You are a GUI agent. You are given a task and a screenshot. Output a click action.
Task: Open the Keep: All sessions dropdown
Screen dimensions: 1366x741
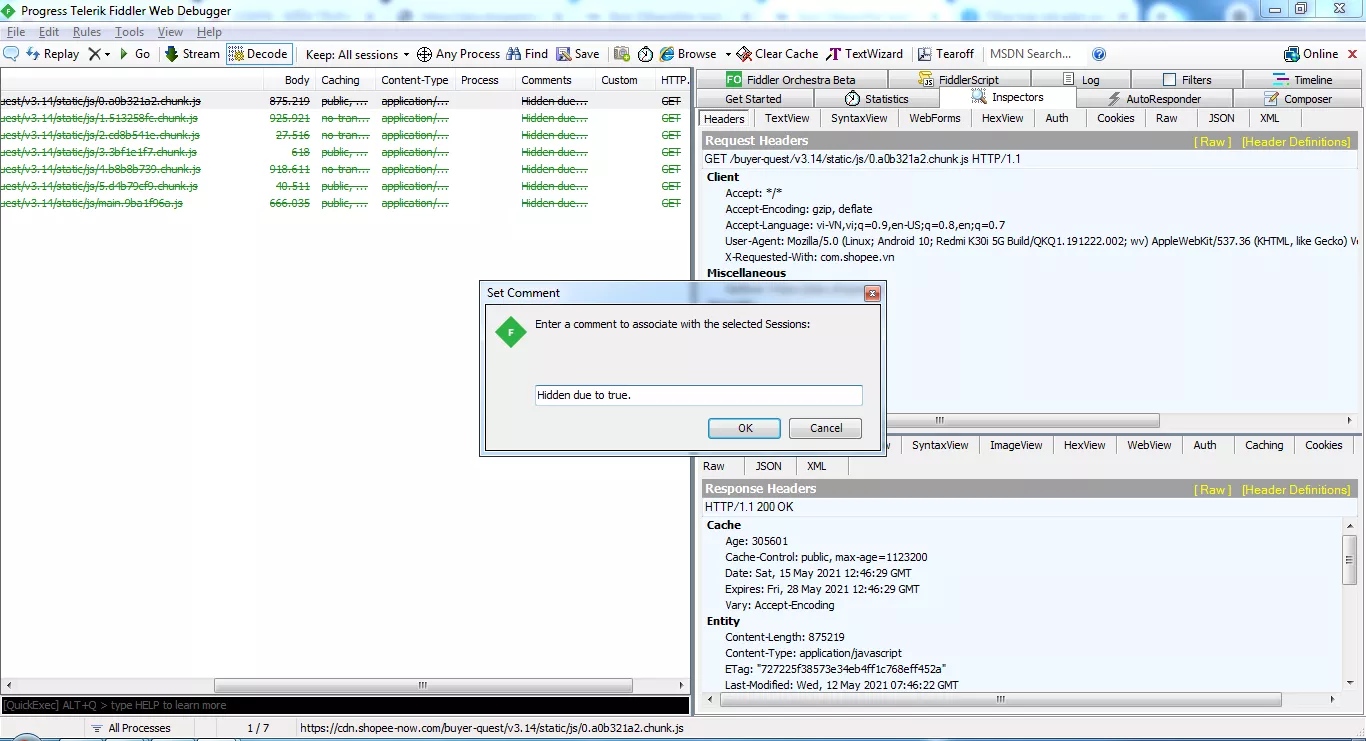[357, 55]
